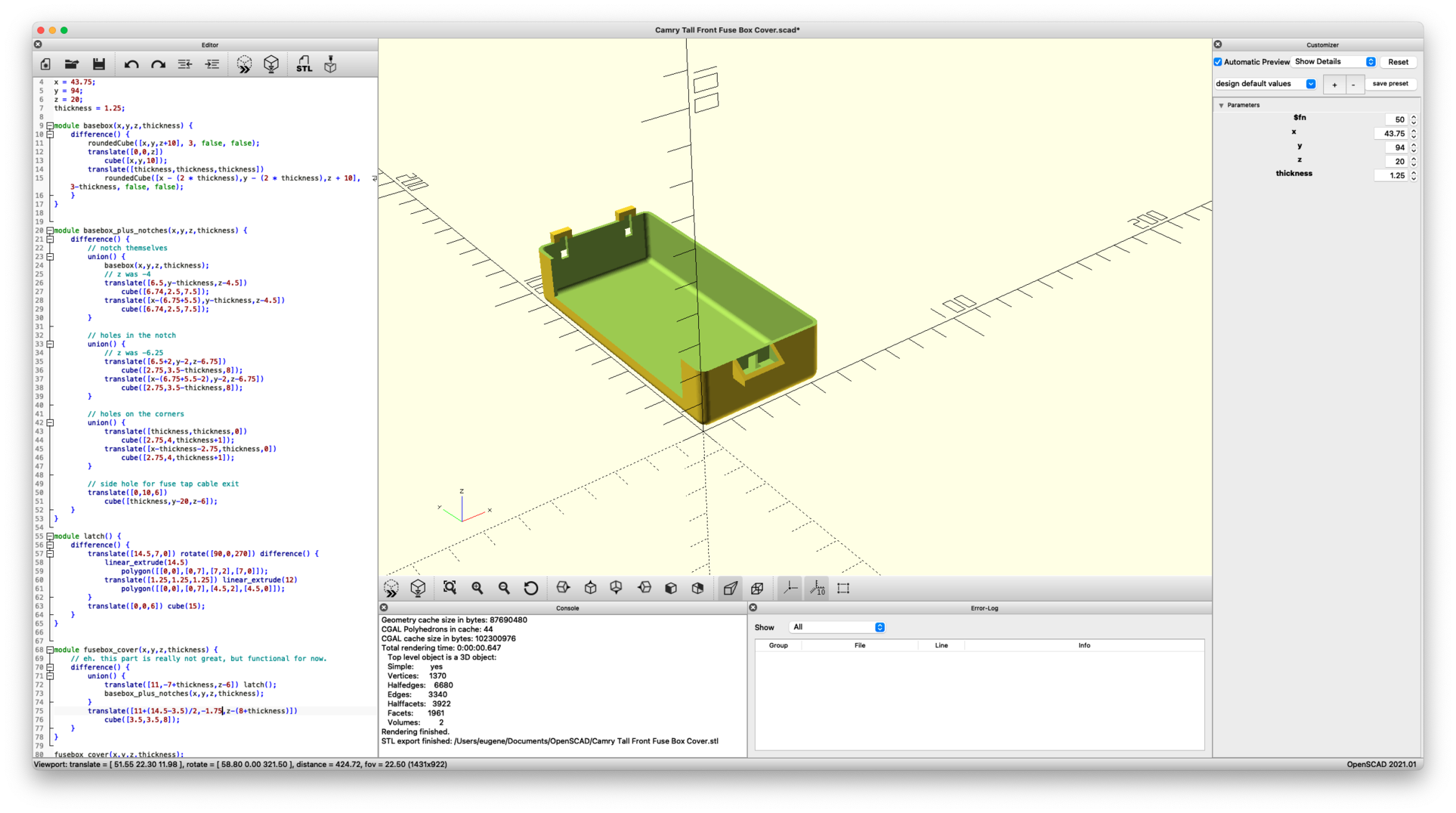Reset the view using the circular arrow icon
The image size is (1456, 813).
[x=530, y=588]
